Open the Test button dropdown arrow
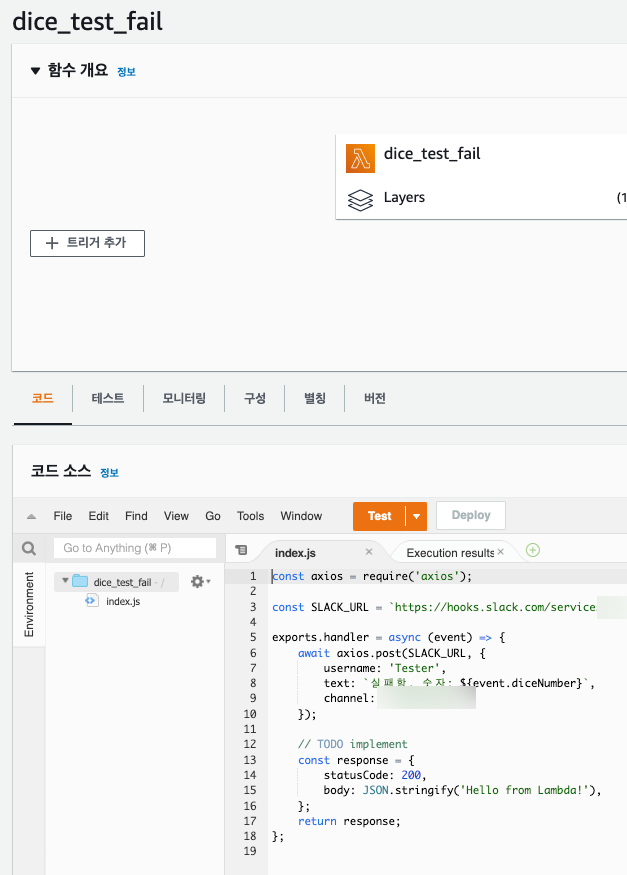The width and height of the screenshot is (627, 875). point(416,516)
